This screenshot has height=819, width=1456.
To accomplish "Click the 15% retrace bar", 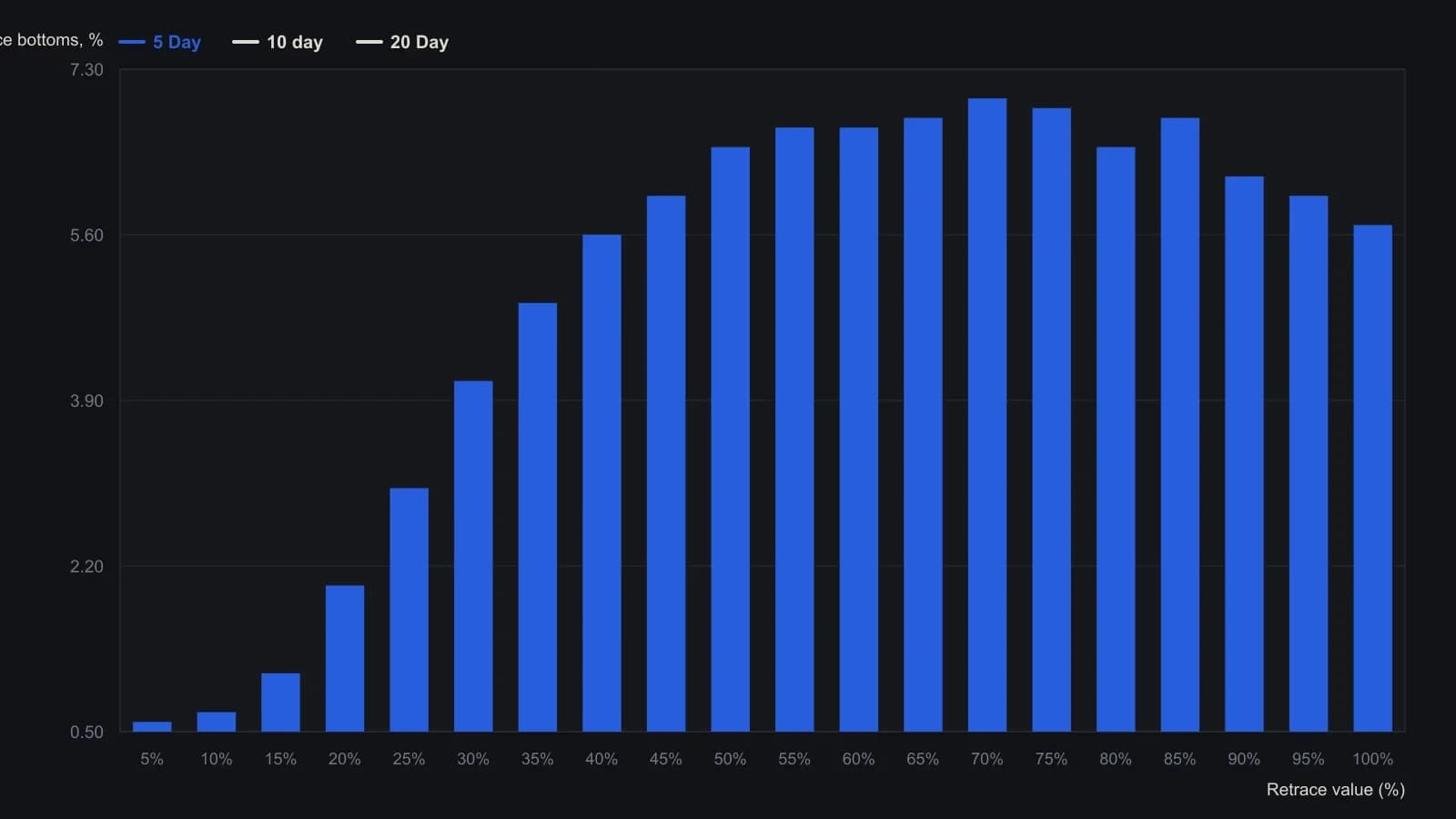I will tap(280, 703).
